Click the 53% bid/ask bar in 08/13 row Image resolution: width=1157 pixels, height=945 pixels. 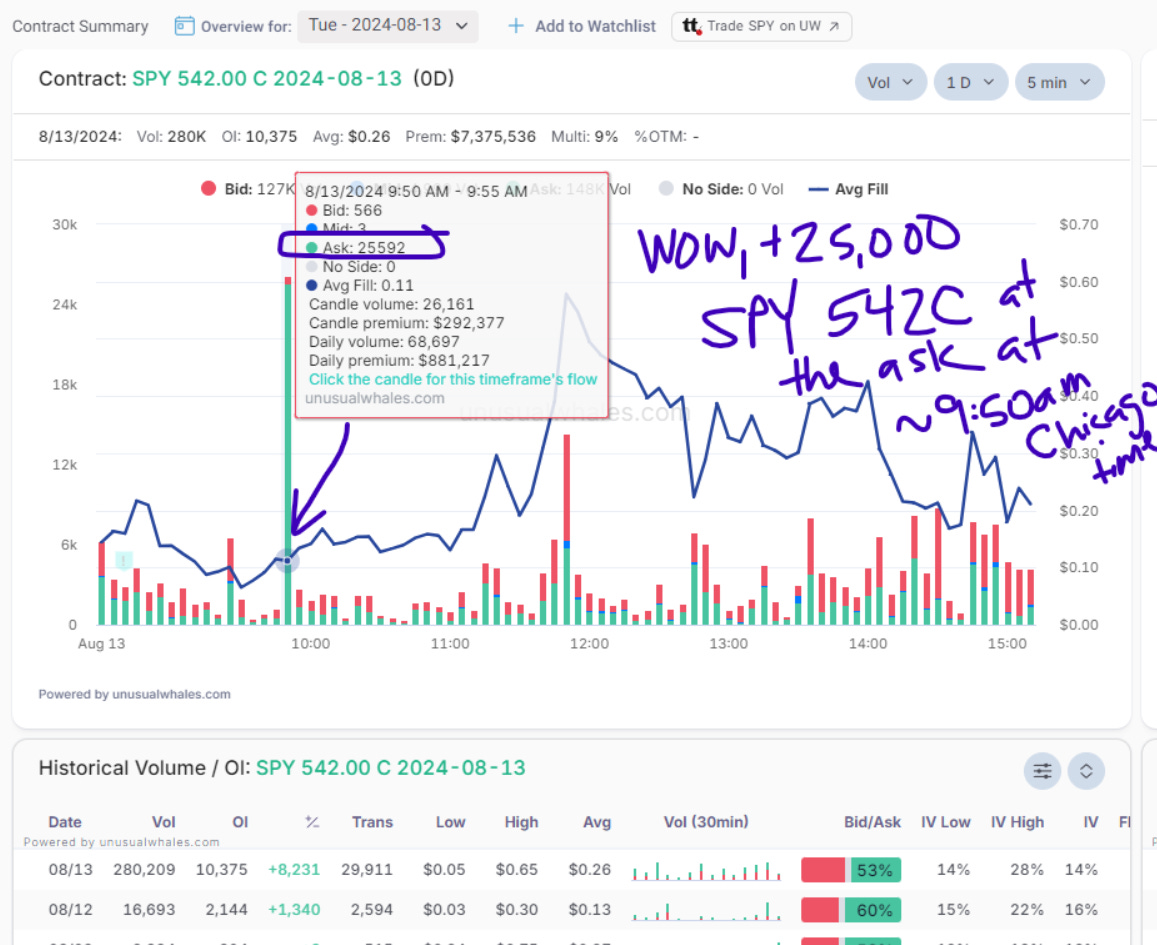851,870
